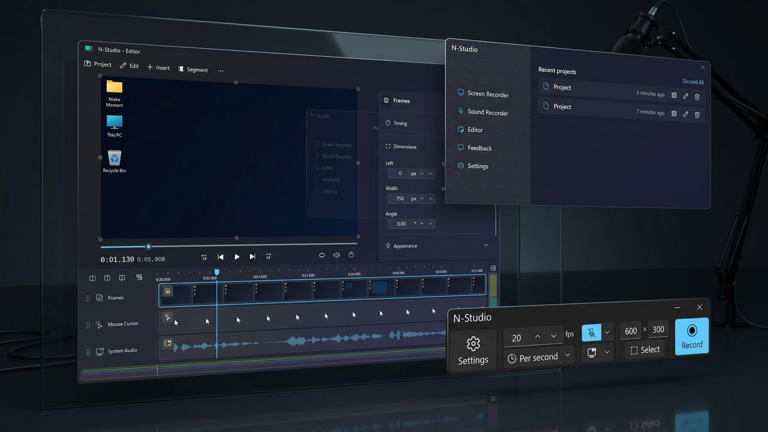Skip to the next frame

[252, 257]
